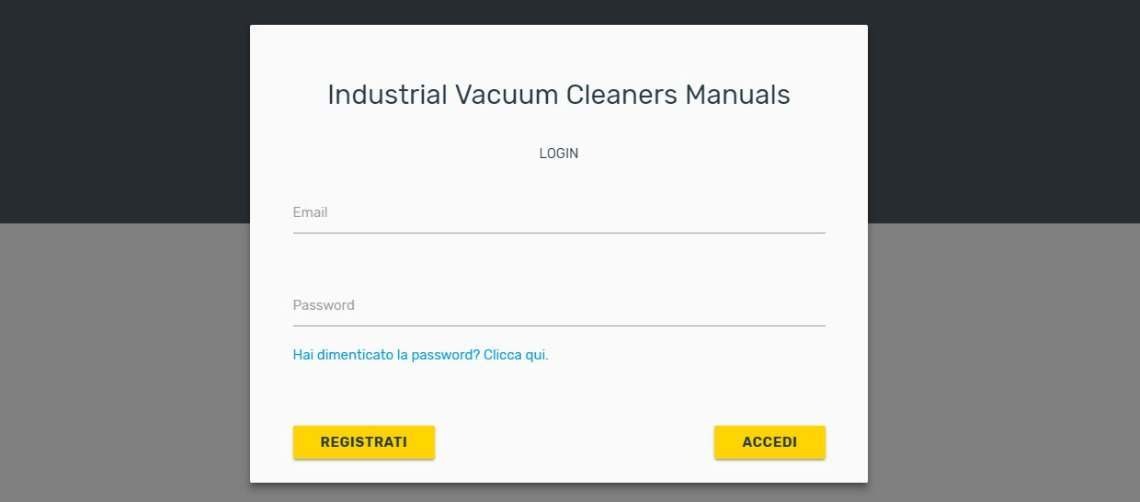Screen dimensions: 1140x502
Task: Start registration via the REGISTRATI button
Action: pos(363,442)
